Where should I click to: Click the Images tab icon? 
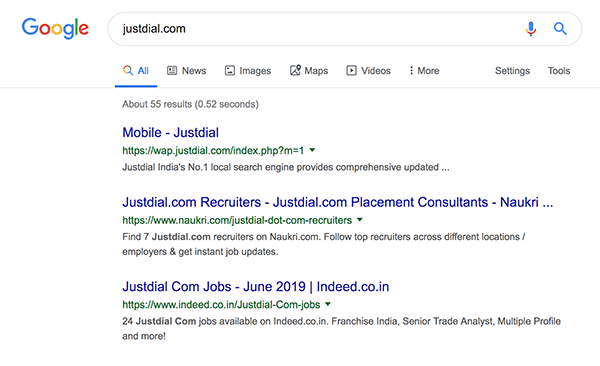230,70
